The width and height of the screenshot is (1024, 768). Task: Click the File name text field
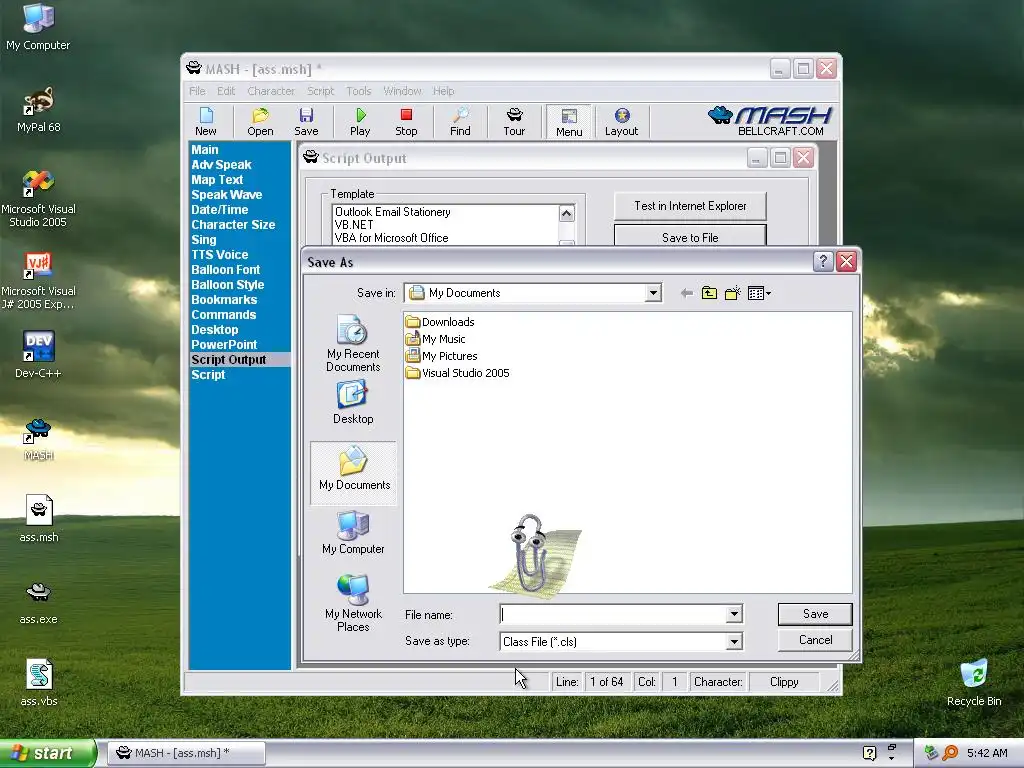coord(613,614)
